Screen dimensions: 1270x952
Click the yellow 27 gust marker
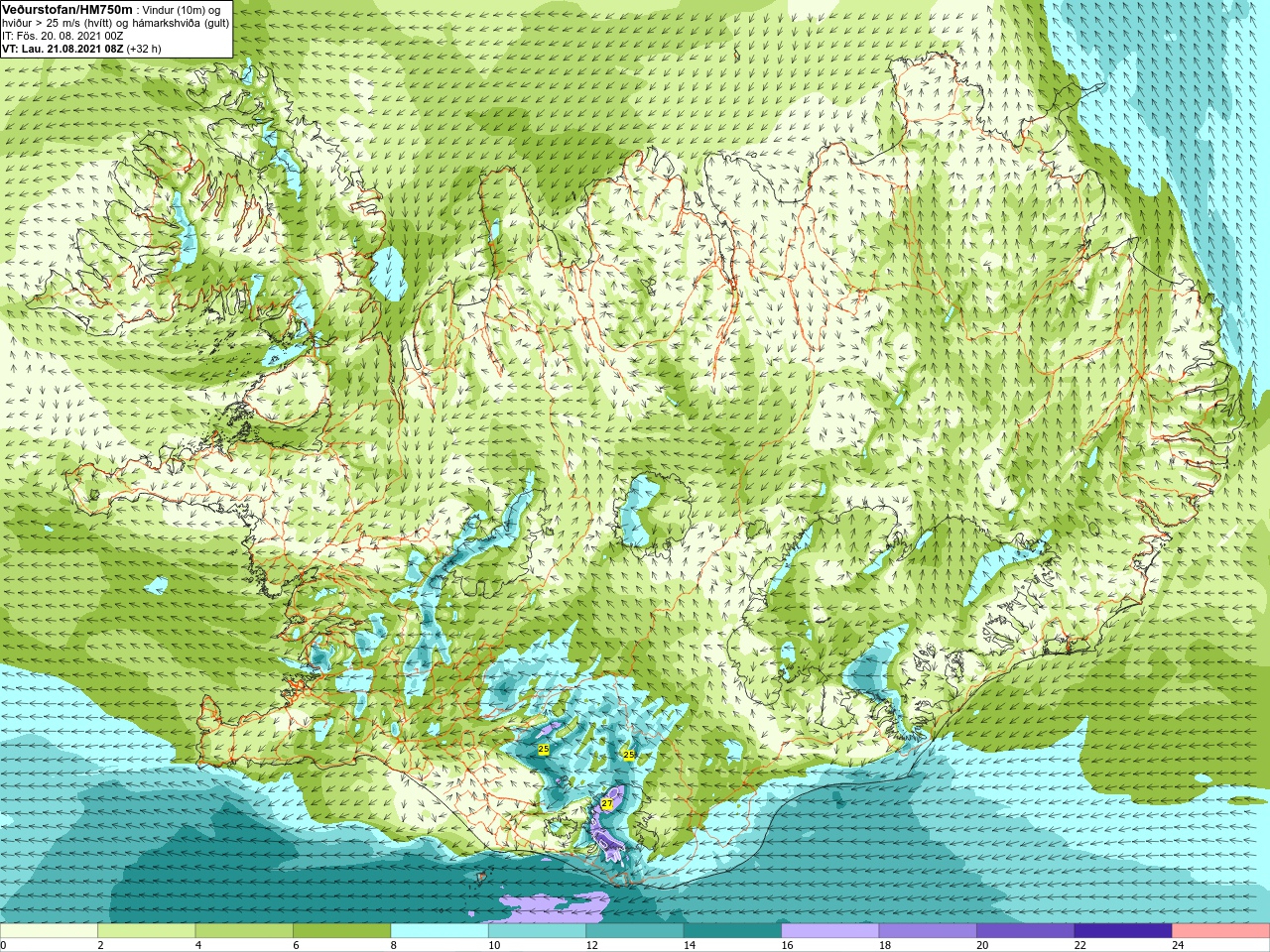[607, 804]
